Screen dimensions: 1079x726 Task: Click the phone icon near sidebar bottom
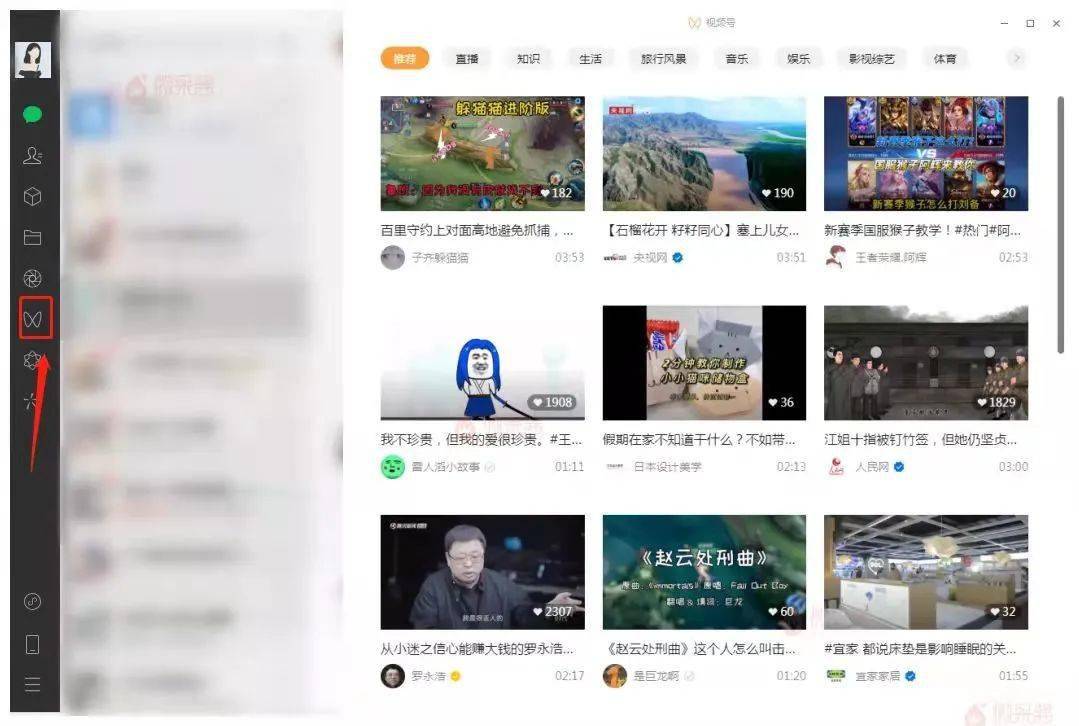click(x=33, y=643)
